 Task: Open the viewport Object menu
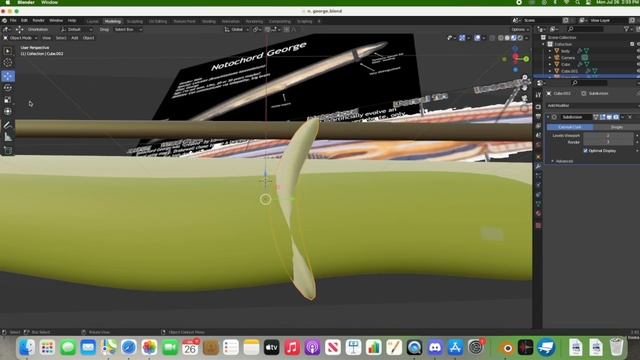(x=88, y=38)
